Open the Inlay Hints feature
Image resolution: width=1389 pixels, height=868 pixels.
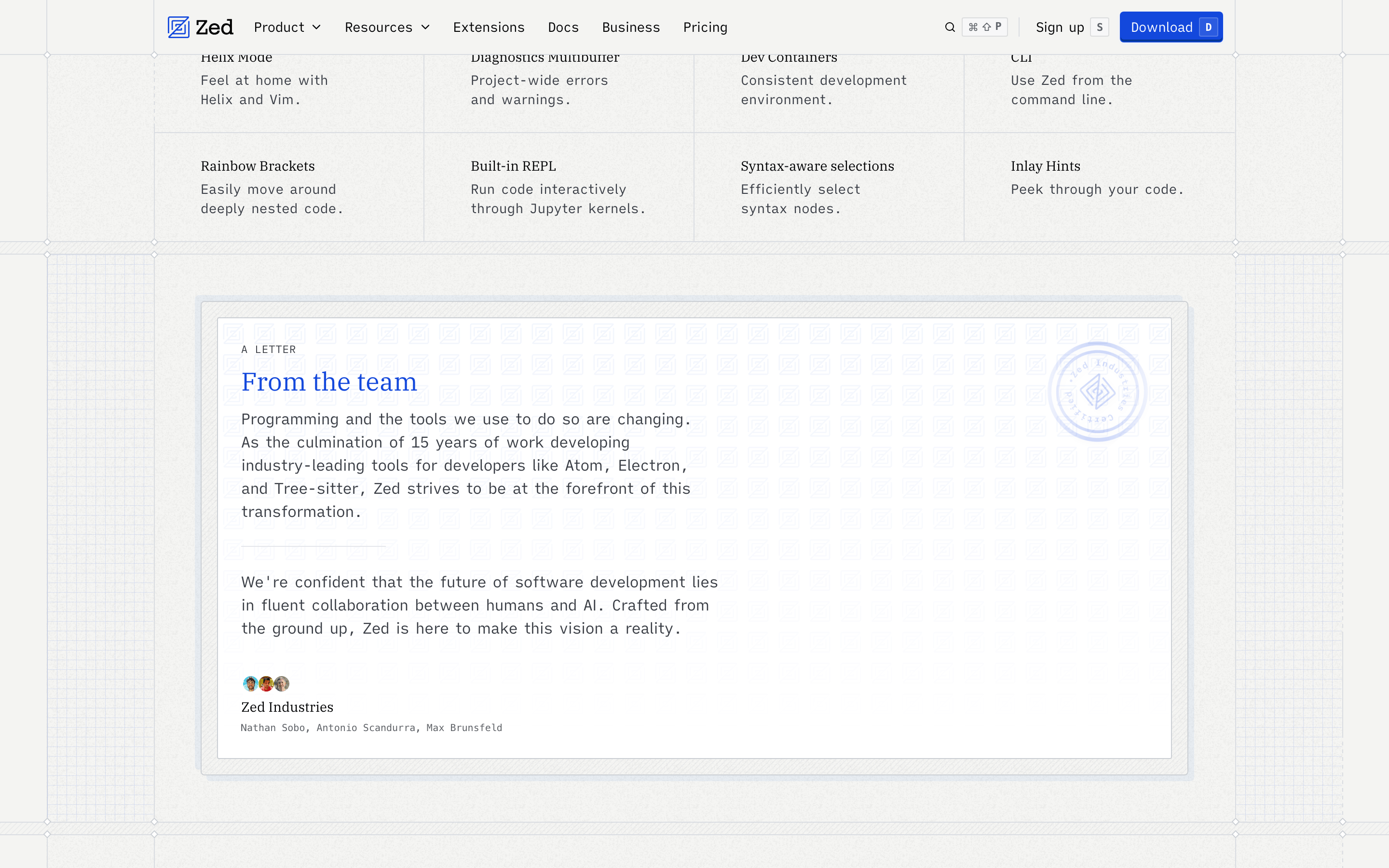[1045, 166]
